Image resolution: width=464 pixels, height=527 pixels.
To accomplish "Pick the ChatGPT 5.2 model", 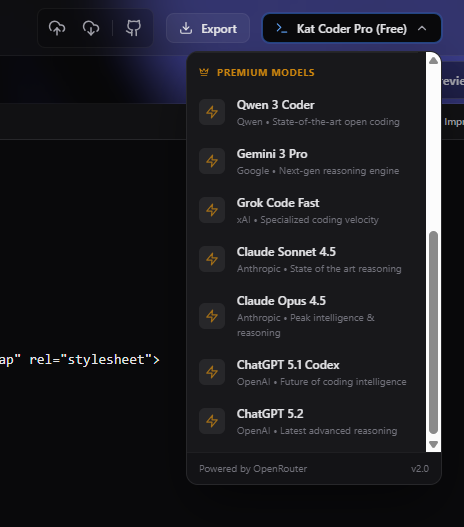I will coord(306,421).
